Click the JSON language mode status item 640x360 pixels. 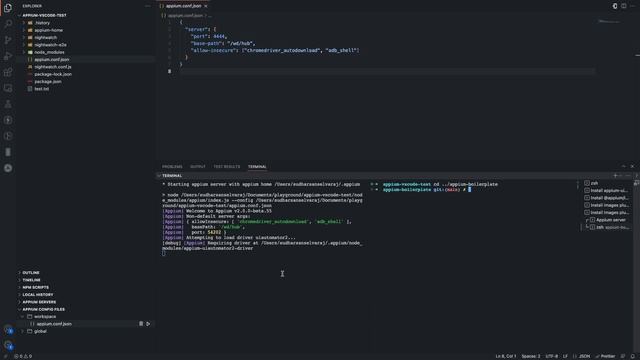click(x=582, y=356)
